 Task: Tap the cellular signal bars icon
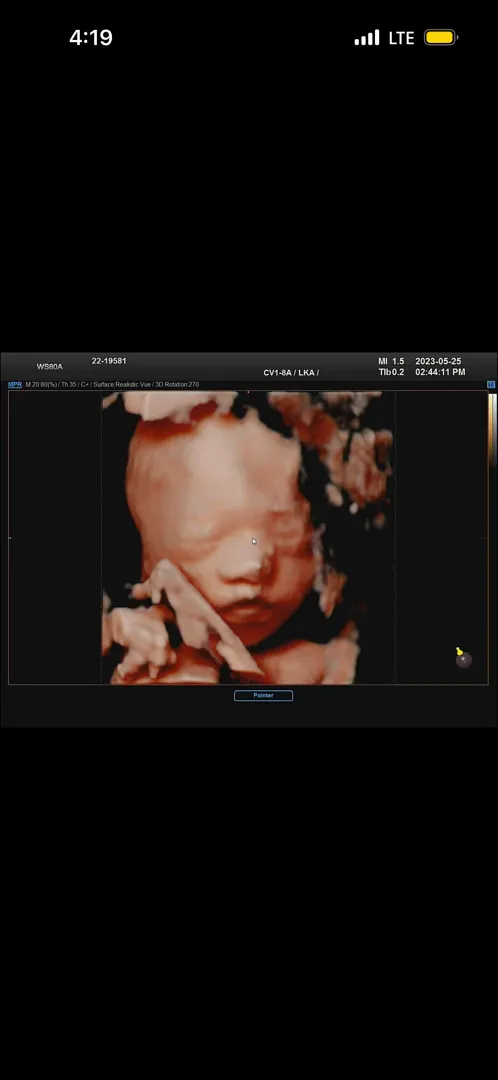(366, 37)
